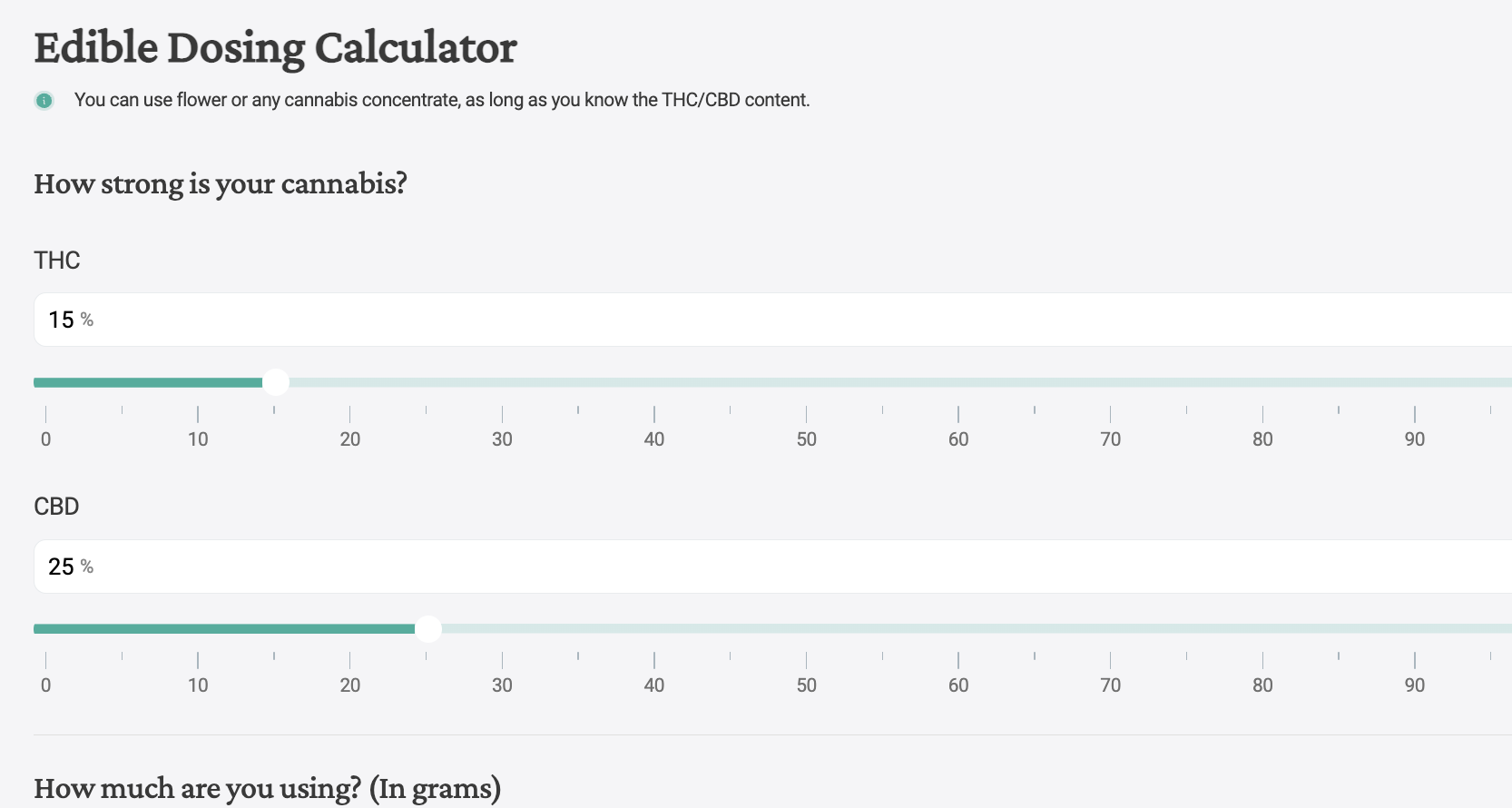This screenshot has width=1512, height=808.
Task: Click the 30 label under the CBD slider
Action: (502, 685)
